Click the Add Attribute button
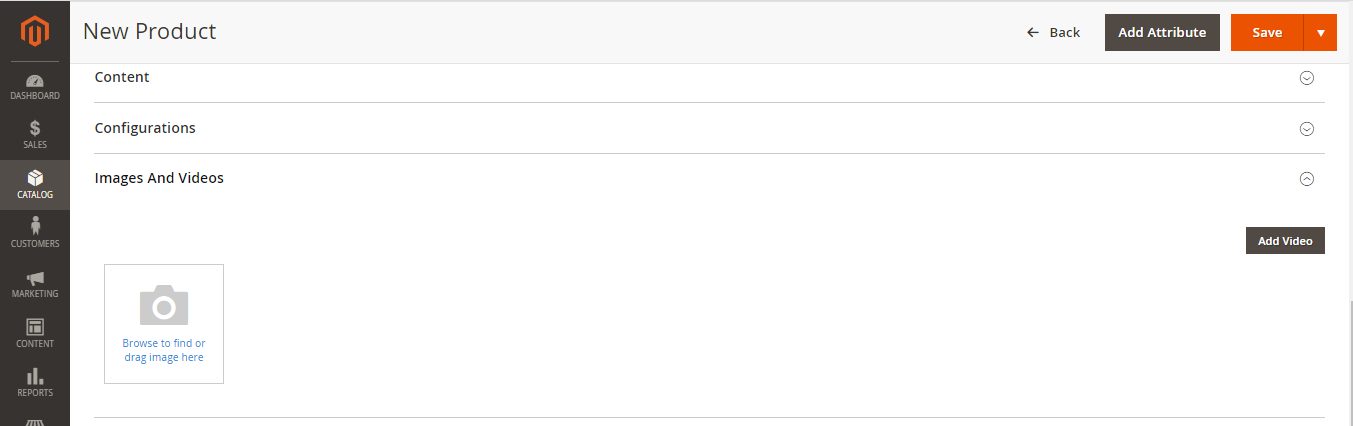1353x426 pixels. [x=1162, y=32]
